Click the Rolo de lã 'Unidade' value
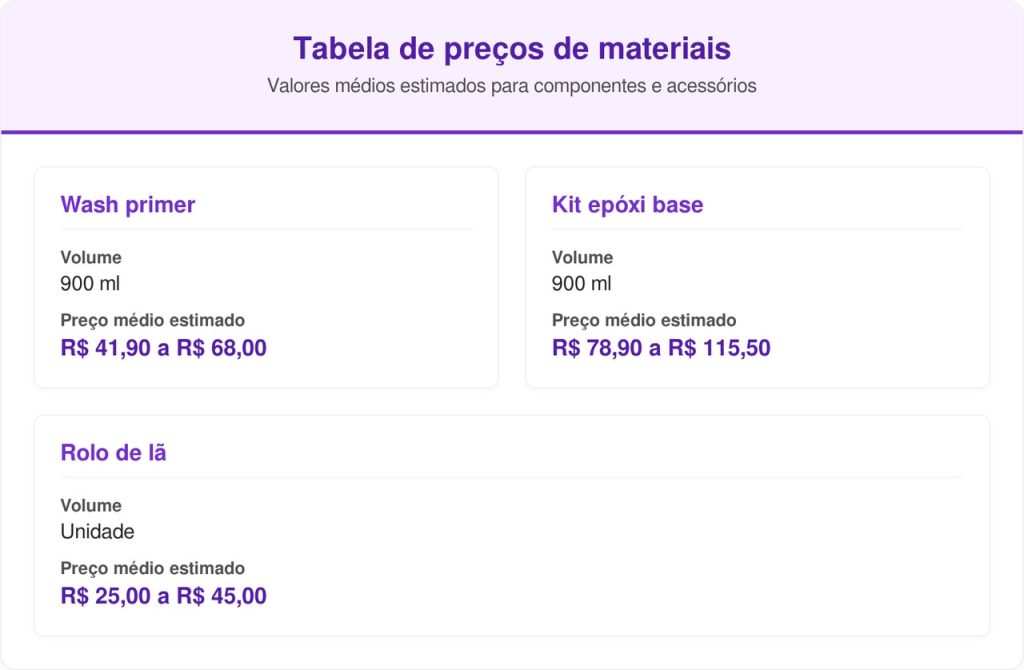Viewport: 1024px width, 670px height. point(97,532)
